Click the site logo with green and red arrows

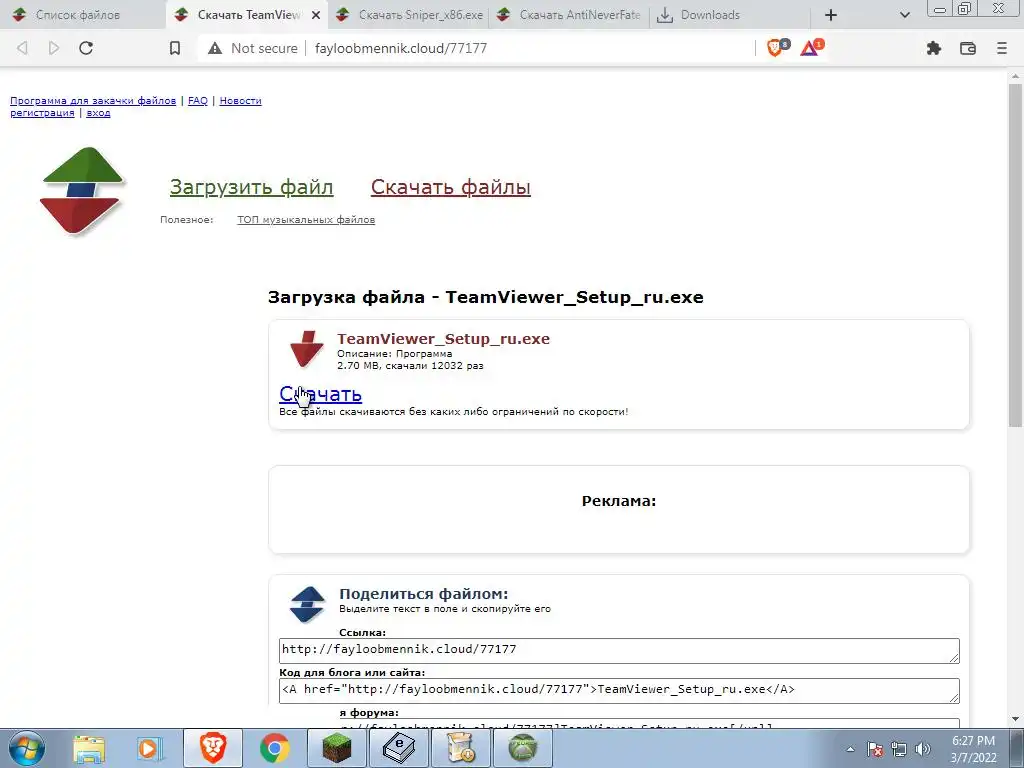point(82,190)
